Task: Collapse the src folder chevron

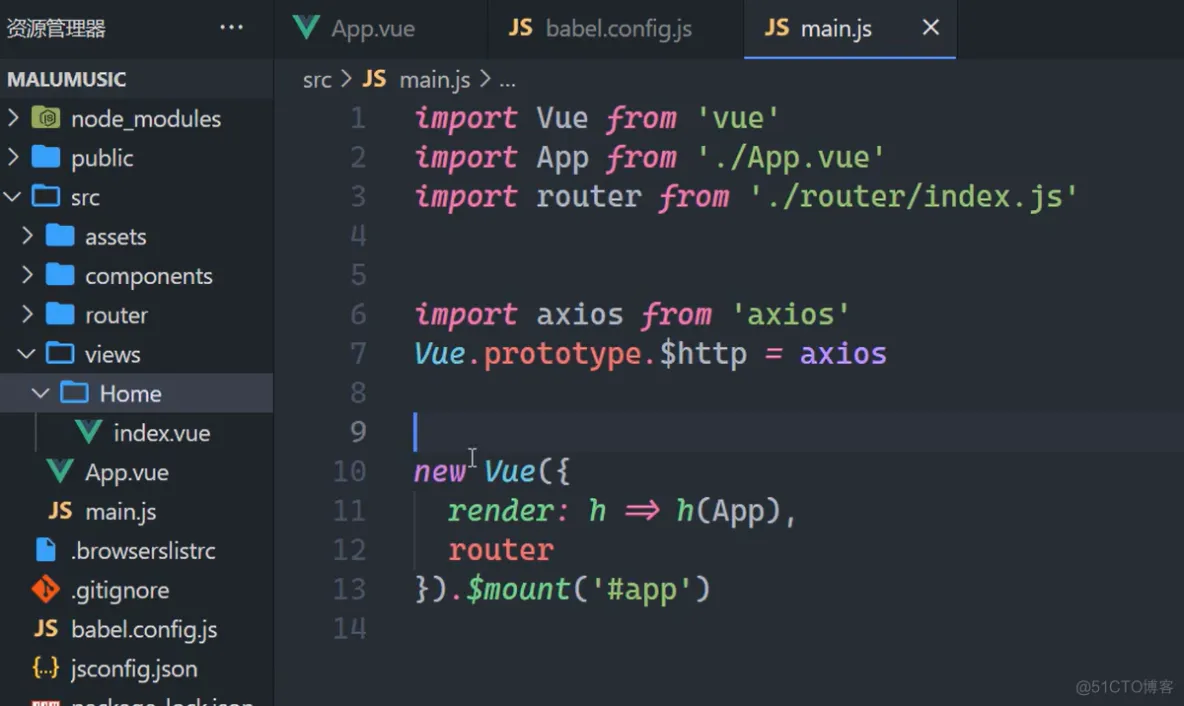Action: tap(13, 196)
